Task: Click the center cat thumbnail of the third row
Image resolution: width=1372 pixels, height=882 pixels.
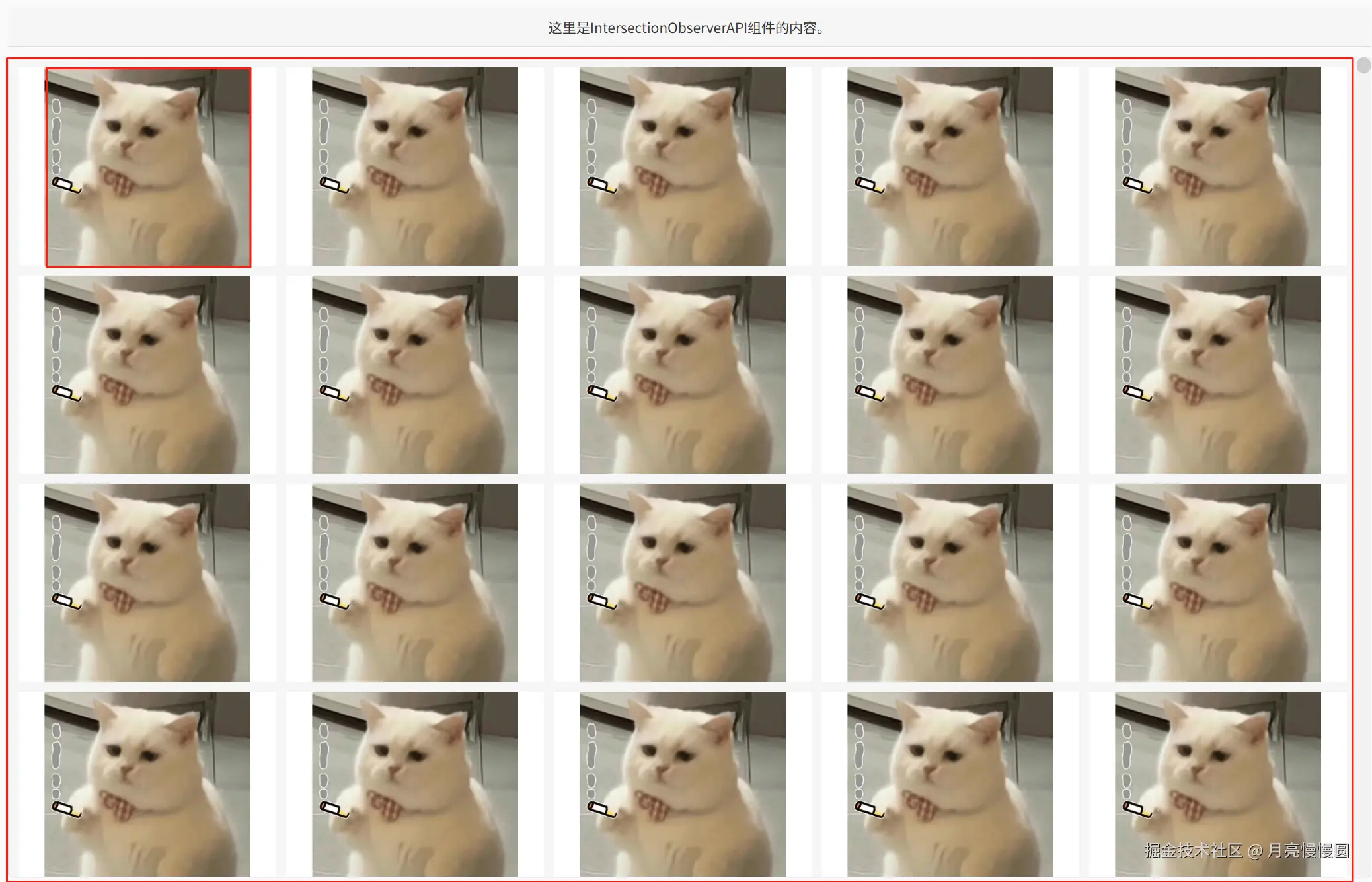Action: (681, 581)
